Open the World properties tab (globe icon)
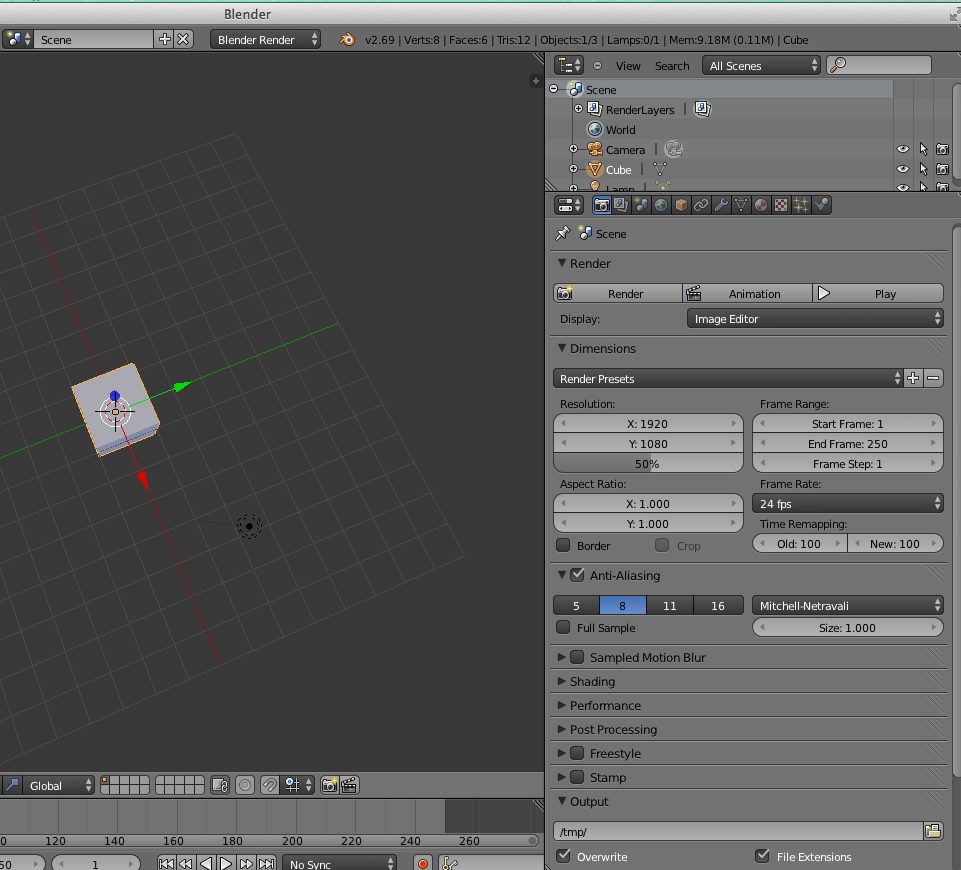 point(661,205)
